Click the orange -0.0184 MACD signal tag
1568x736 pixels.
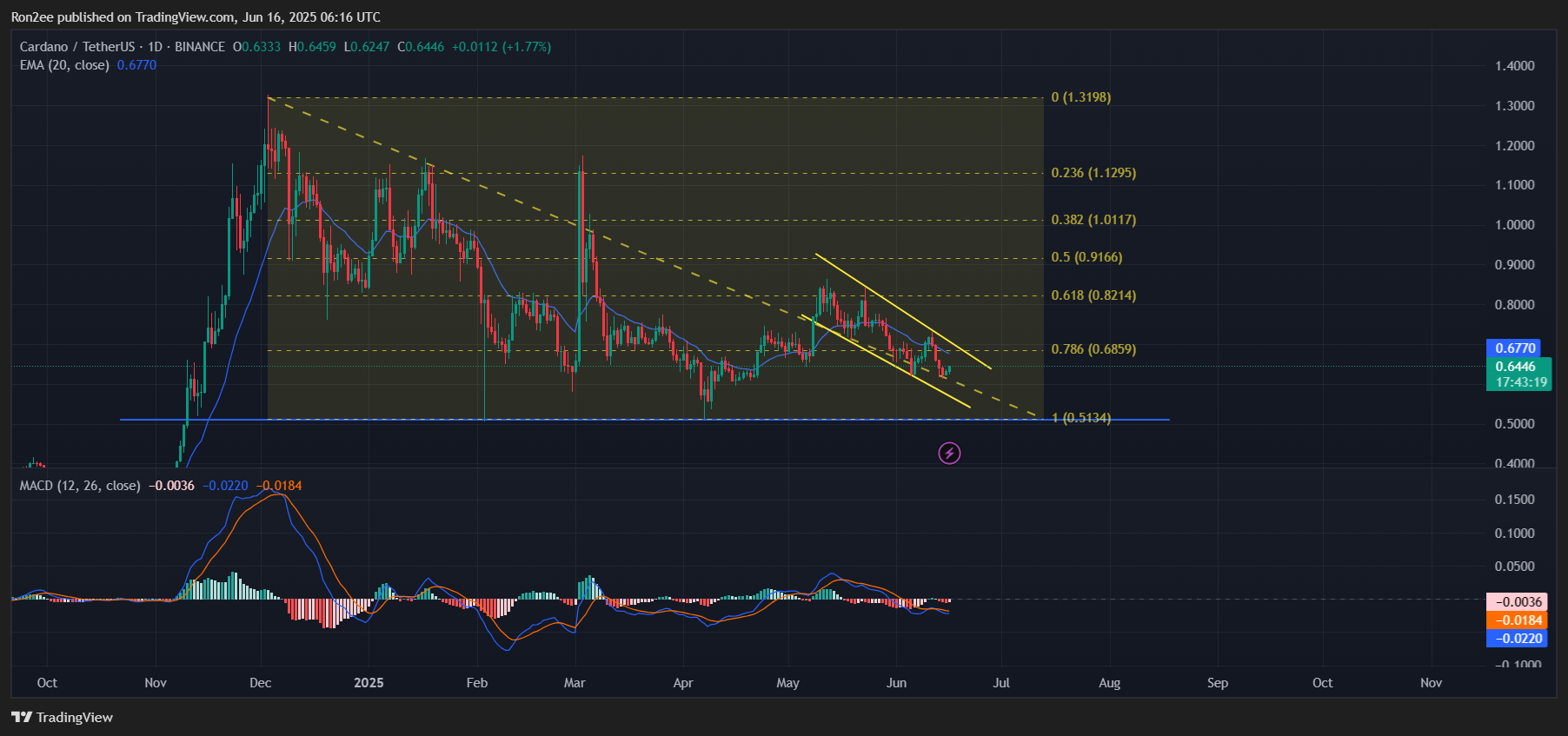coord(1517,620)
